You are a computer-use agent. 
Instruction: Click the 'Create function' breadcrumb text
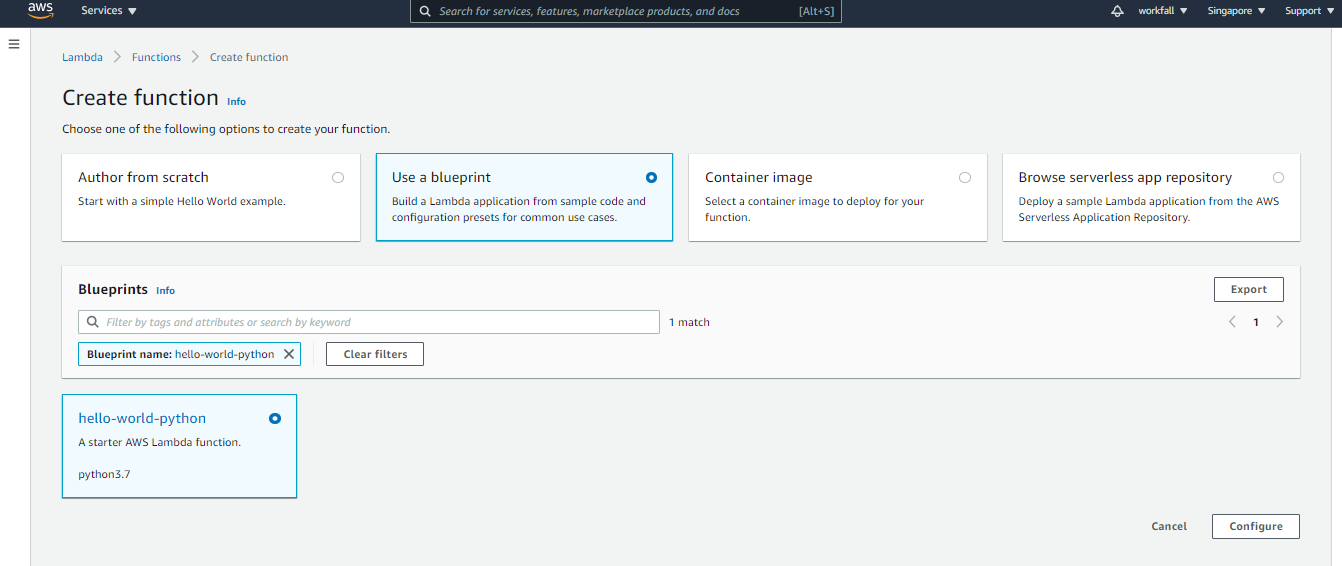coord(249,57)
